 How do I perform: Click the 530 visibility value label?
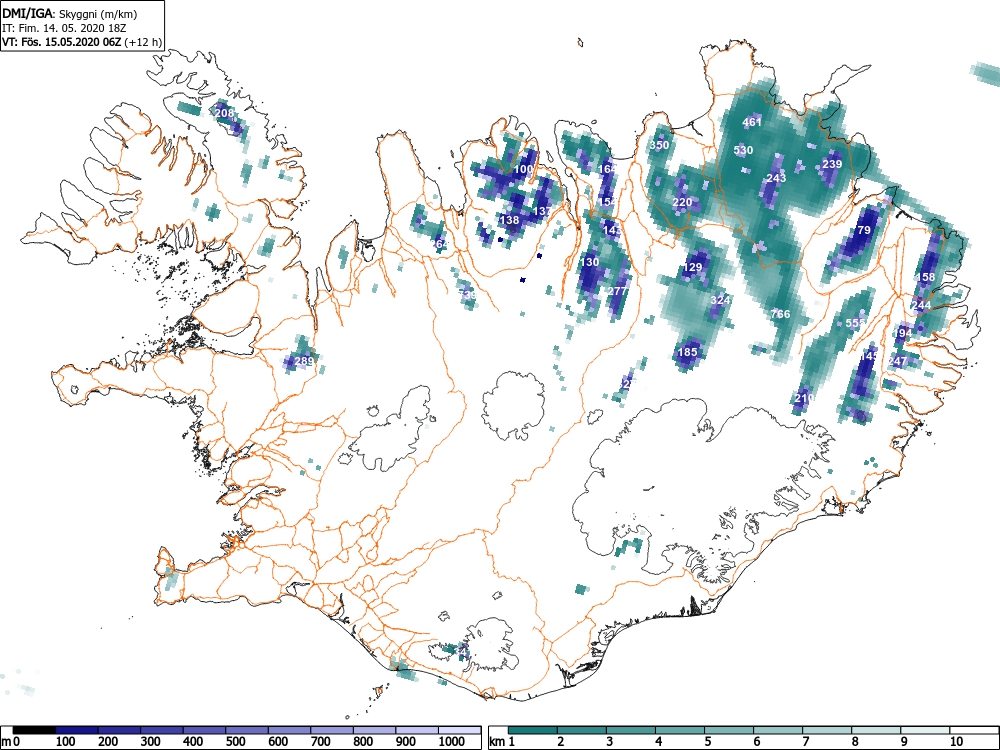(743, 151)
